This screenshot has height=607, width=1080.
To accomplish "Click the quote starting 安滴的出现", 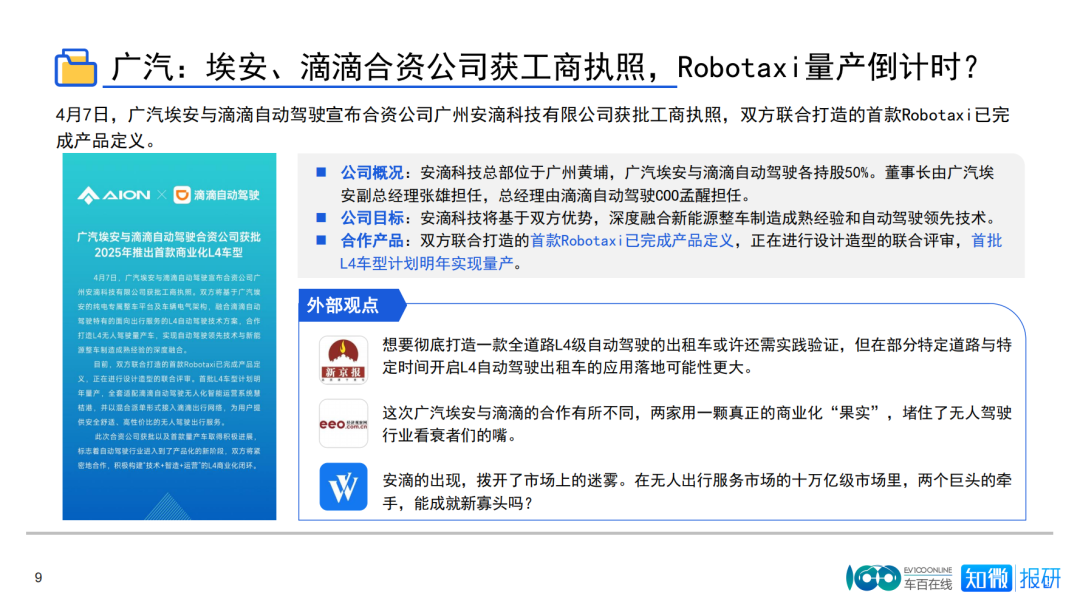I will click(x=697, y=491).
